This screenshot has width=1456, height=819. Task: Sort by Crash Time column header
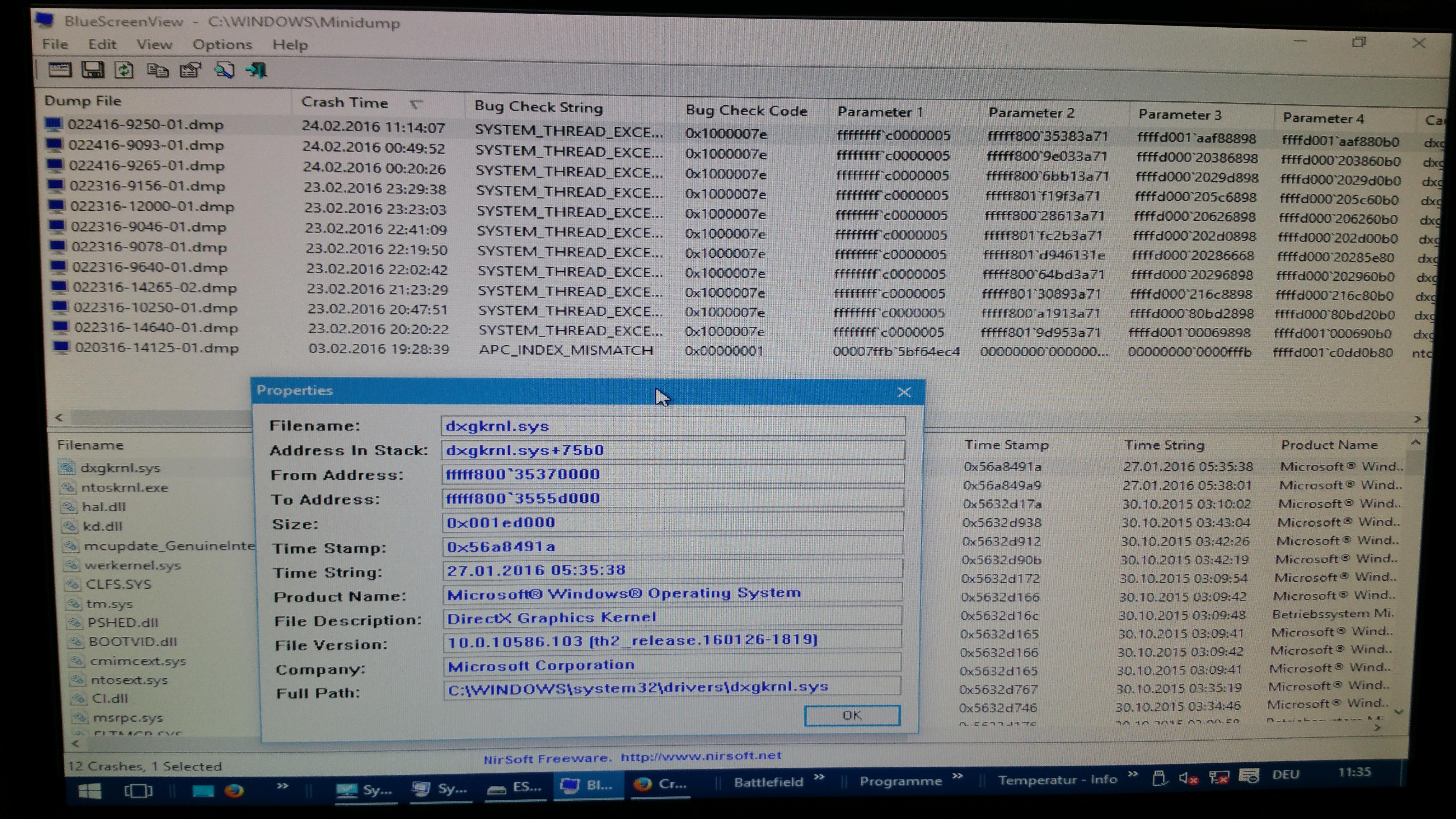tap(345, 102)
